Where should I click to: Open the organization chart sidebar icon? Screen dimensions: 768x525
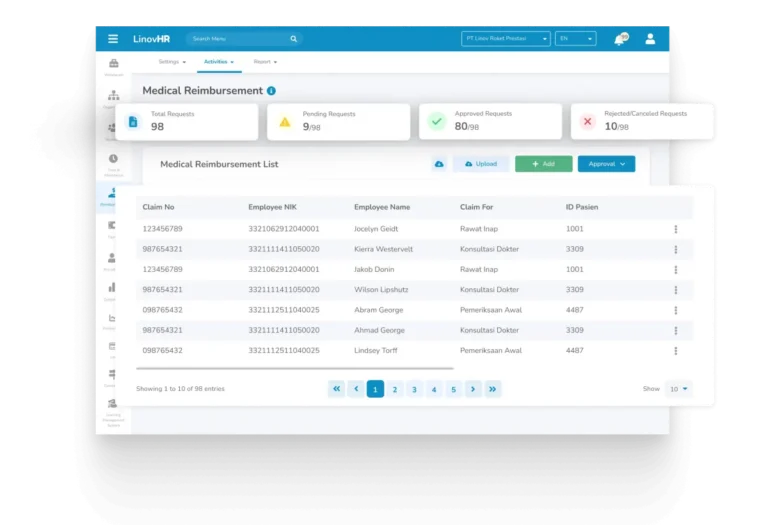click(114, 95)
